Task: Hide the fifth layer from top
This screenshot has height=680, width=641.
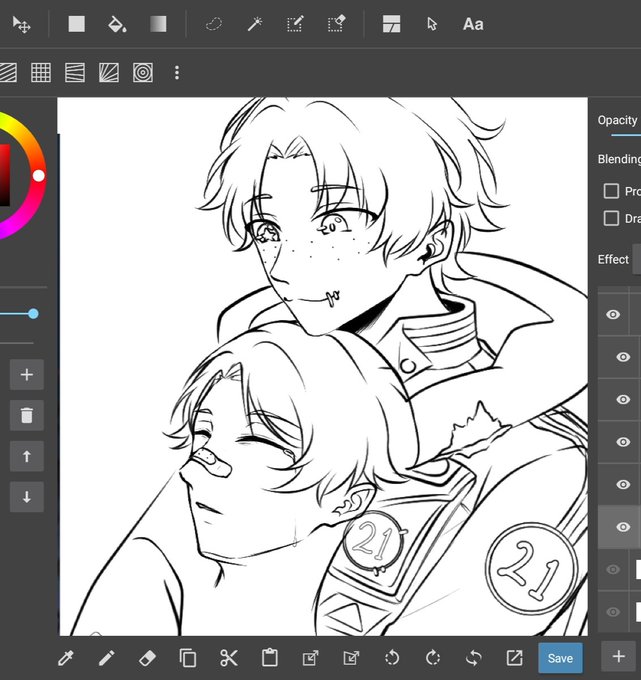Action: [623, 484]
